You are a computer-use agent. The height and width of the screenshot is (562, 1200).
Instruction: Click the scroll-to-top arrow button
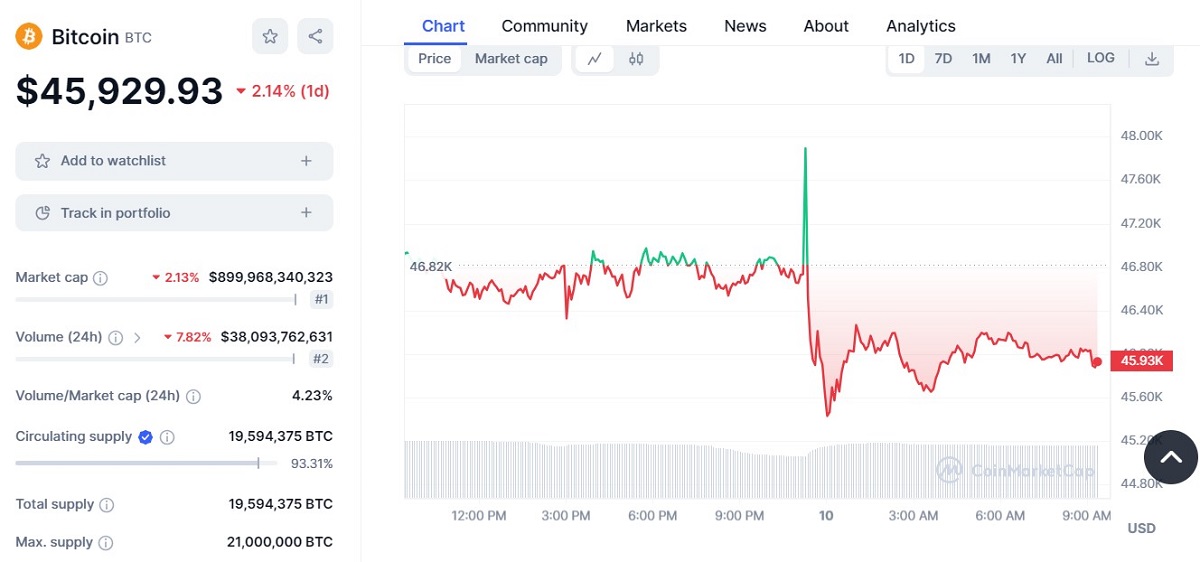tap(1171, 457)
